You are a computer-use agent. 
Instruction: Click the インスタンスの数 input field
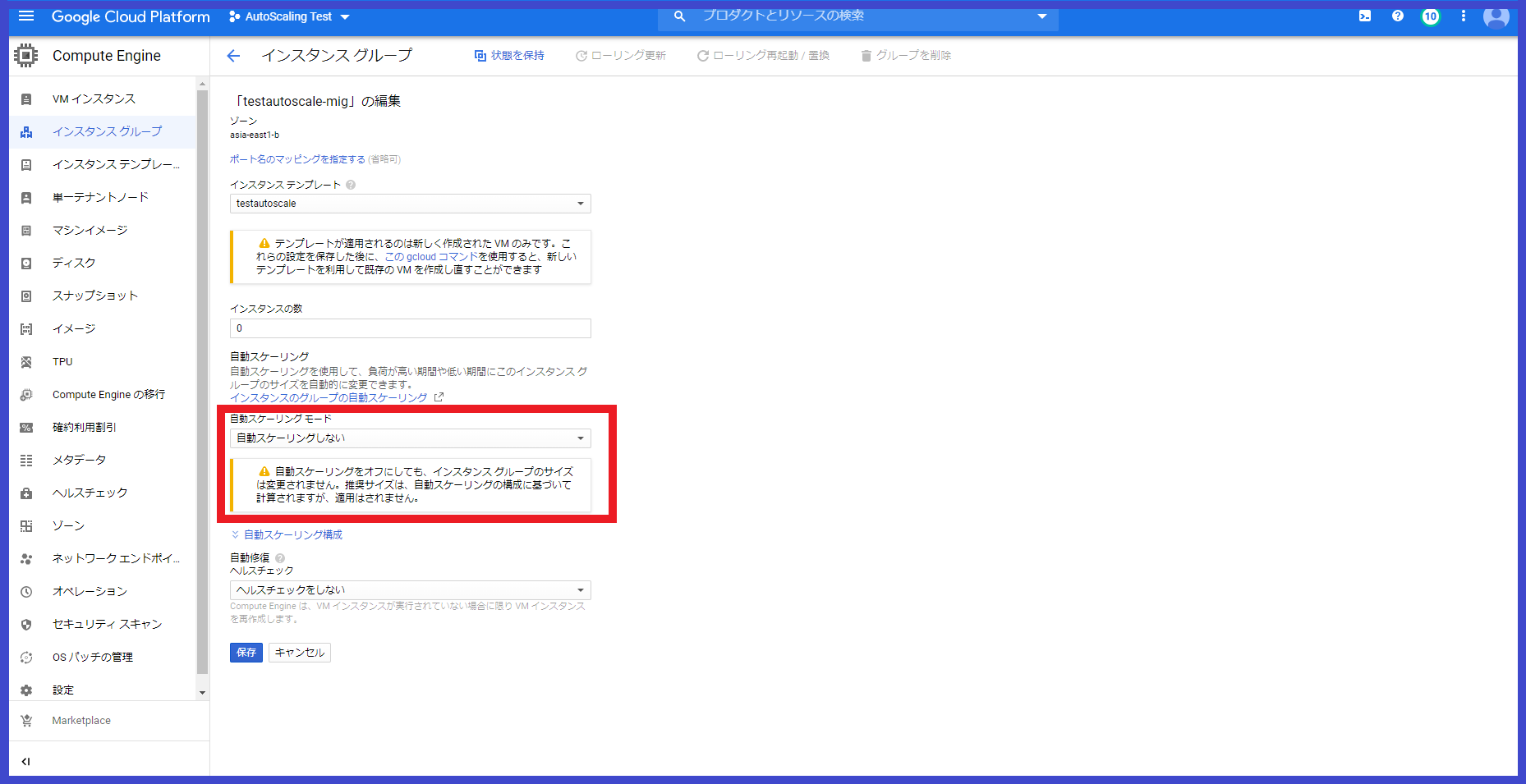pos(411,328)
